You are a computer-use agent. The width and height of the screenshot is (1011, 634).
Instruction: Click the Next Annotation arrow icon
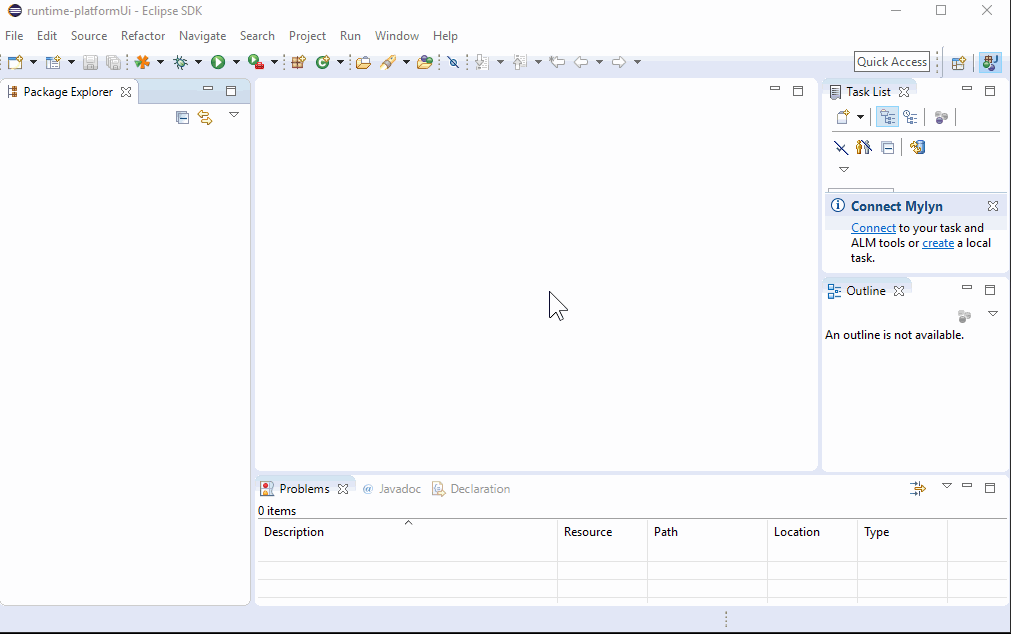tap(482, 62)
